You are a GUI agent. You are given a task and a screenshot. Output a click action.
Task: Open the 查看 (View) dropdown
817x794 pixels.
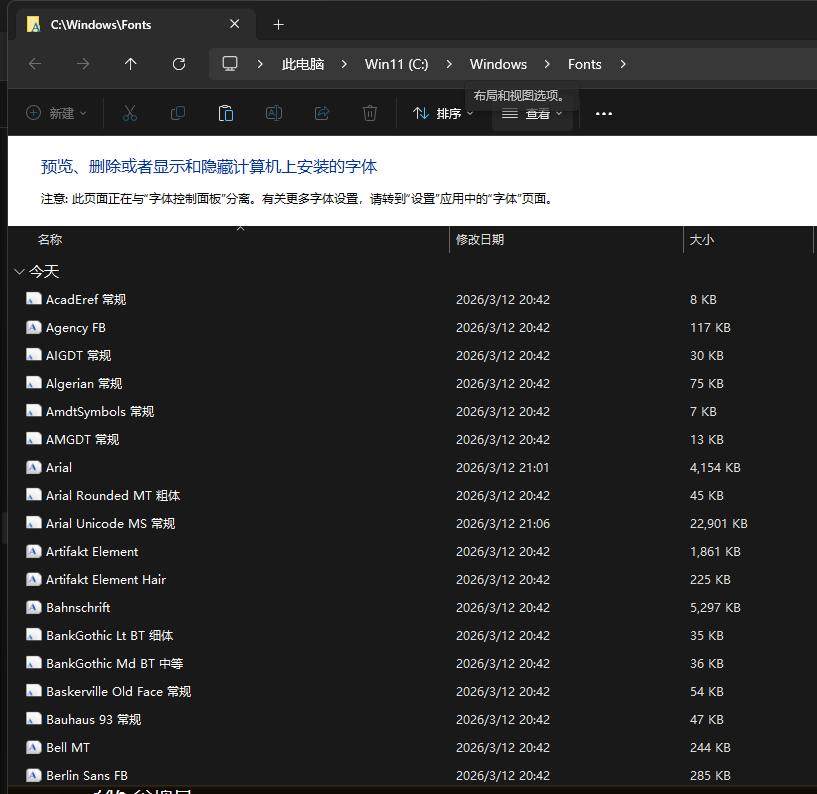532,113
